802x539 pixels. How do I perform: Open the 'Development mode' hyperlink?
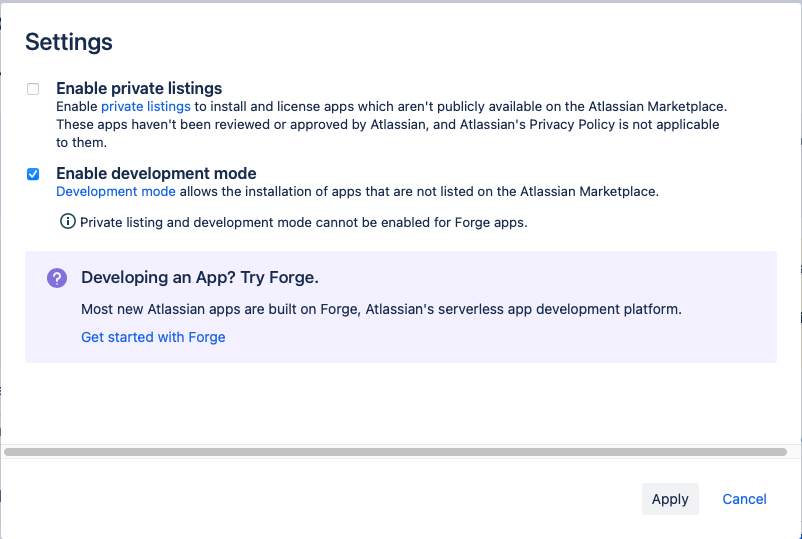(116, 191)
